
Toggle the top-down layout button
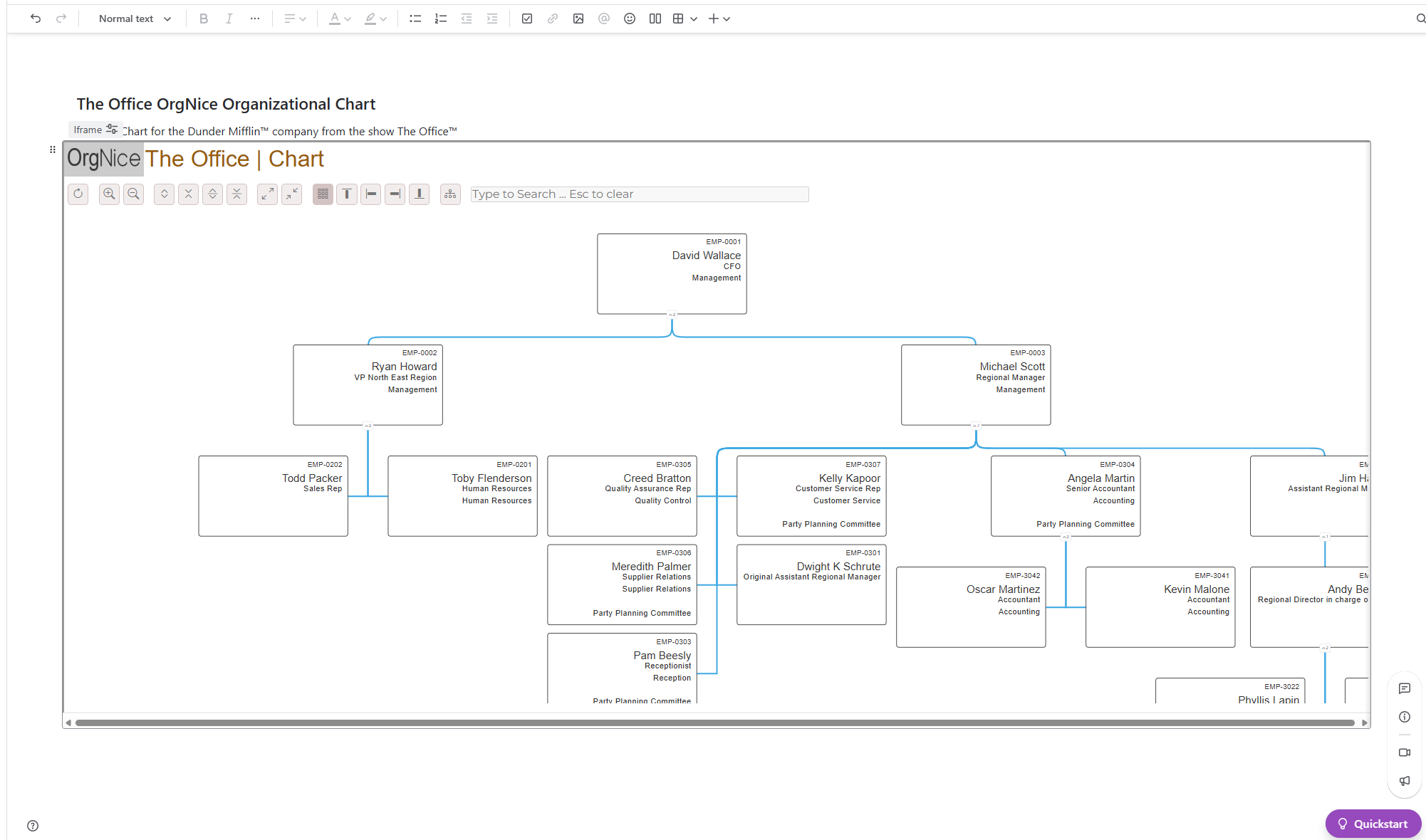point(347,194)
